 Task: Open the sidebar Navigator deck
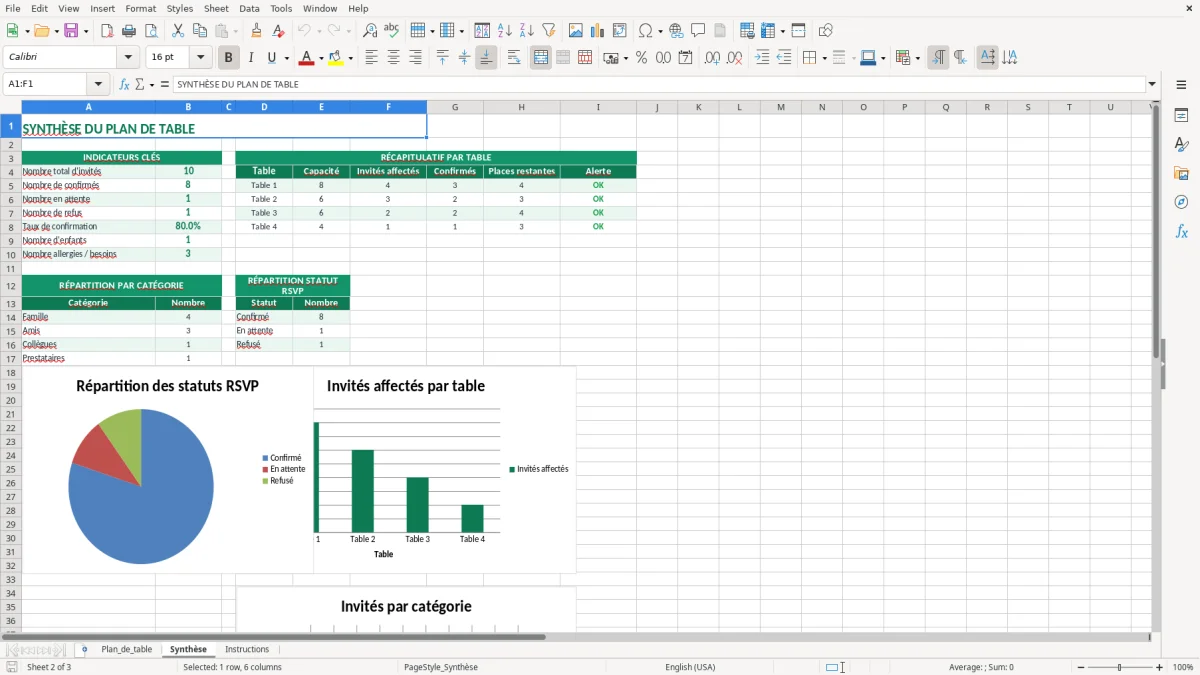coord(1181,203)
